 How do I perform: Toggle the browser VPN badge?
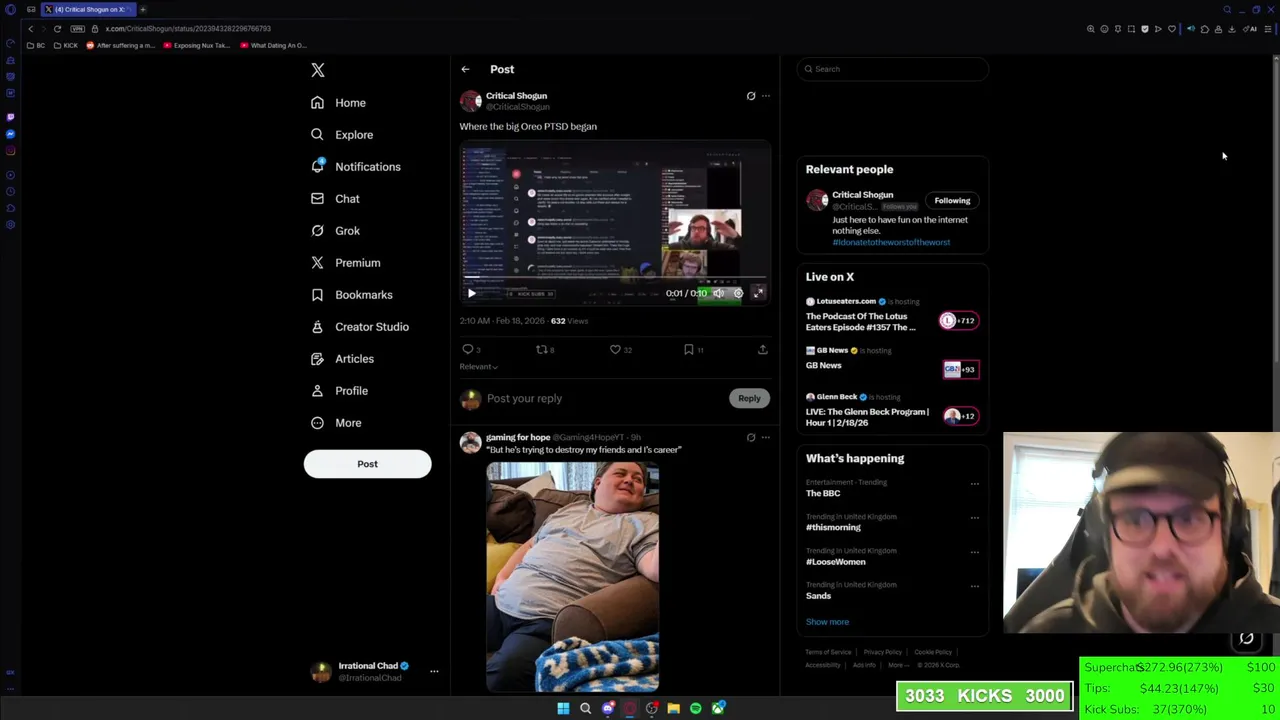tap(80, 29)
